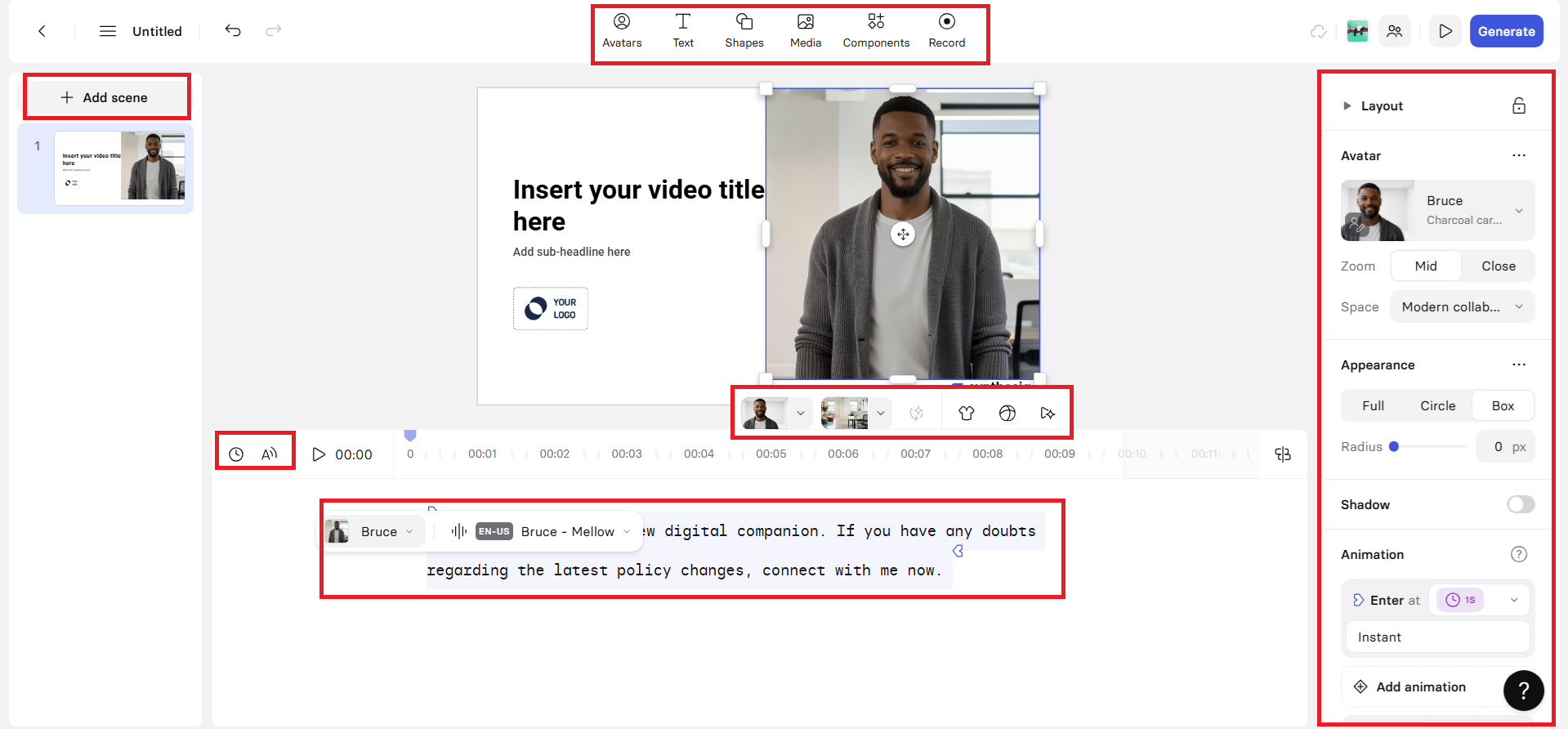Click the move handle on the avatar
Image resolution: width=1568 pixels, height=729 pixels.
(903, 235)
